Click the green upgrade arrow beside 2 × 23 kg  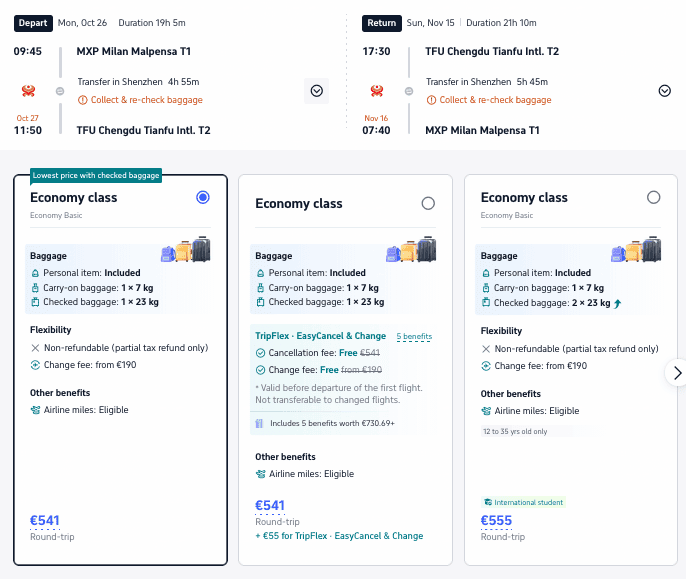click(617, 303)
